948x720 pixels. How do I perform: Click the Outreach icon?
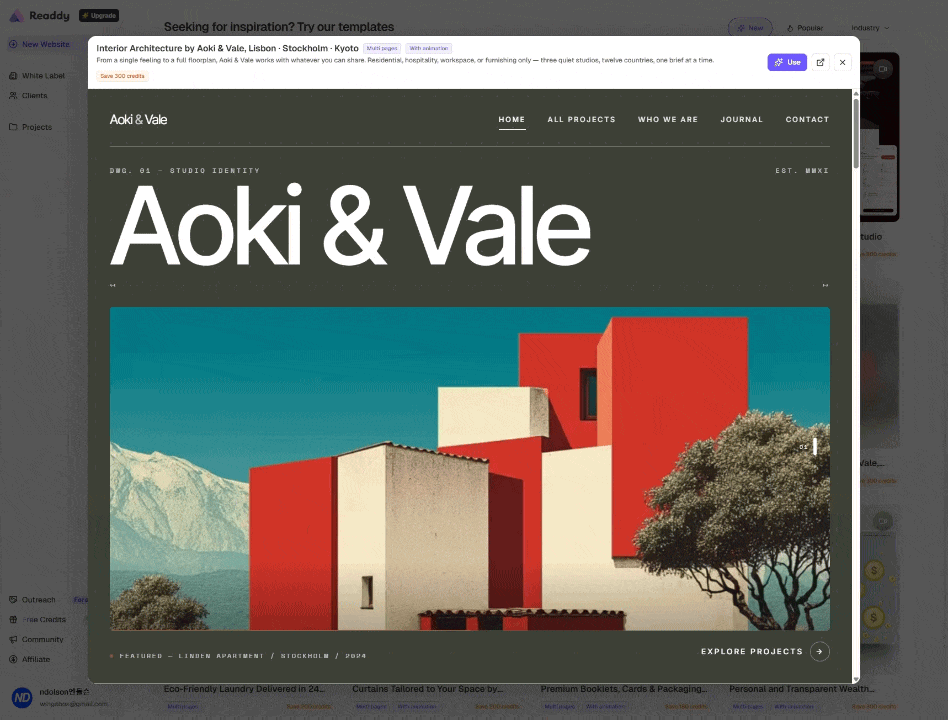[x=13, y=600]
